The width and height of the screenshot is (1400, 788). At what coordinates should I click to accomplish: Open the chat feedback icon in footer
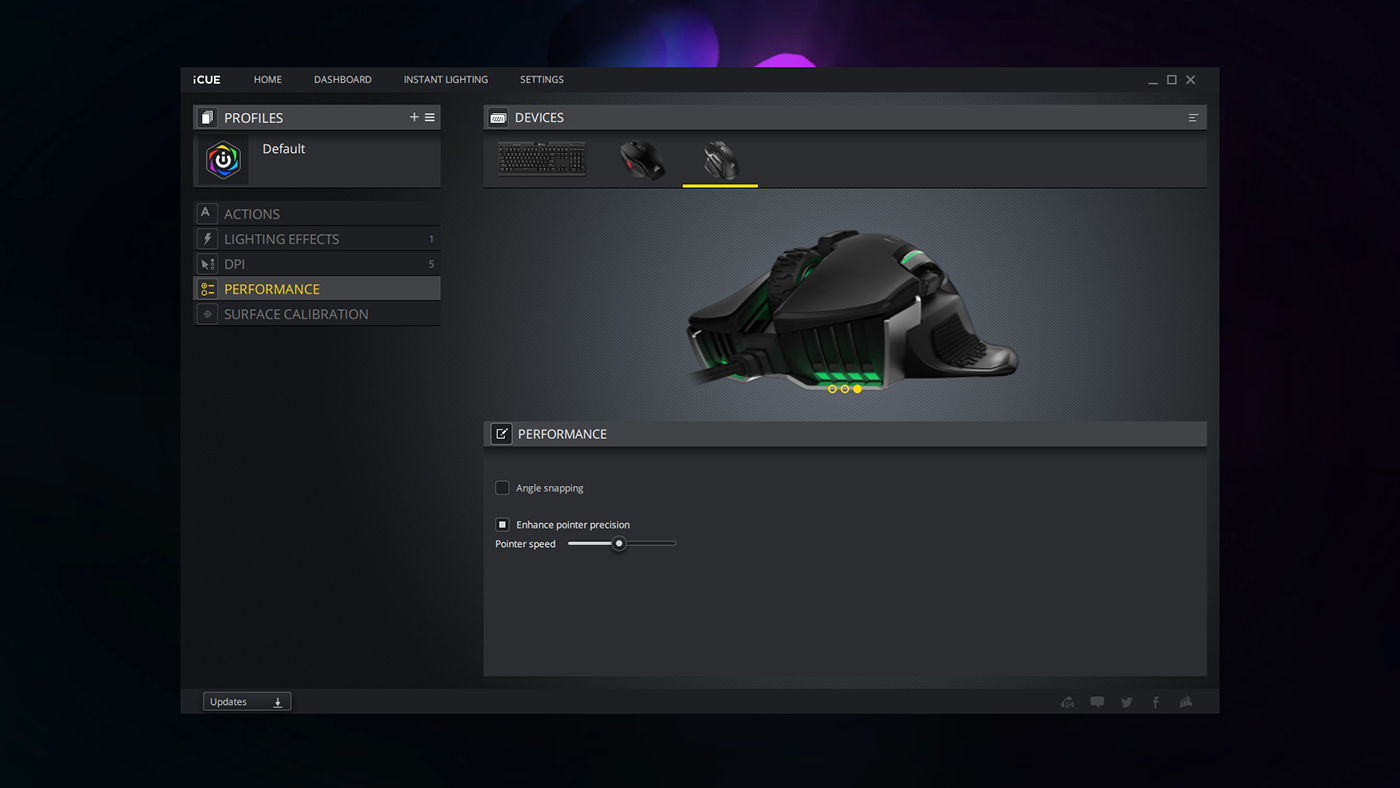click(1097, 702)
